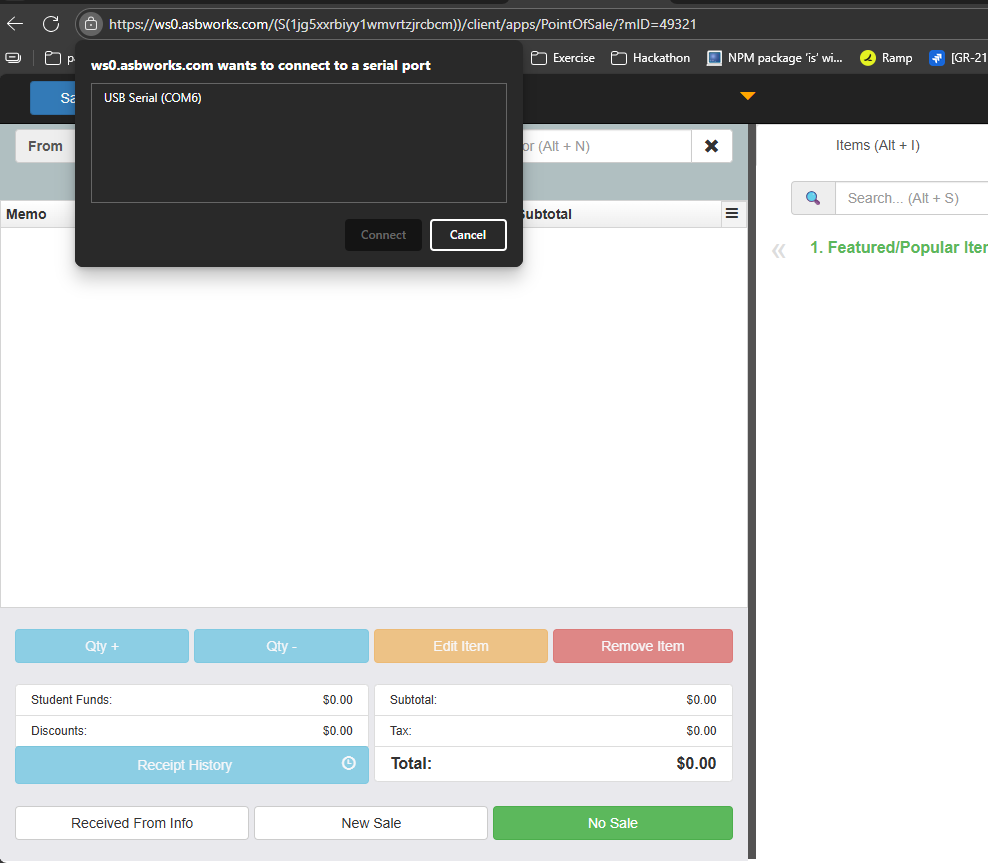Open the GR-21 Jira bookmark

coord(958,58)
